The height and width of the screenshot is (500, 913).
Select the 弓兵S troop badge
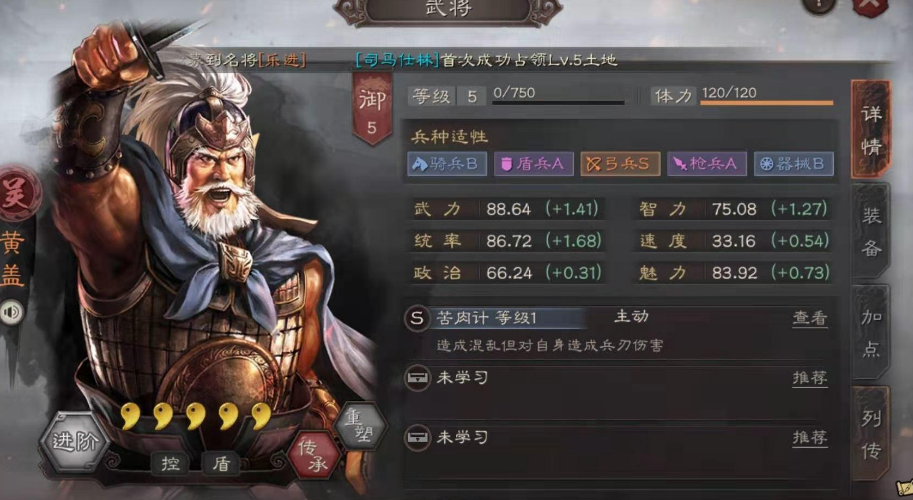(620, 164)
